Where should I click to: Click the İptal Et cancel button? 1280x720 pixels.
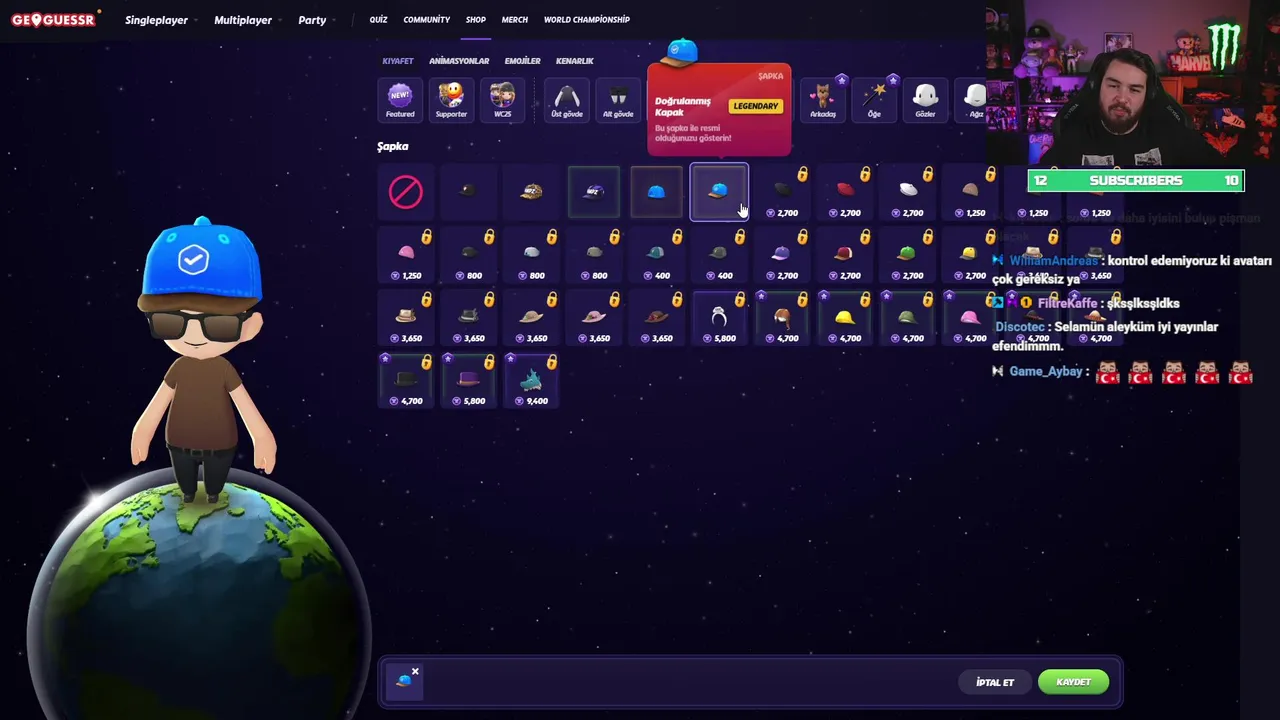point(995,682)
